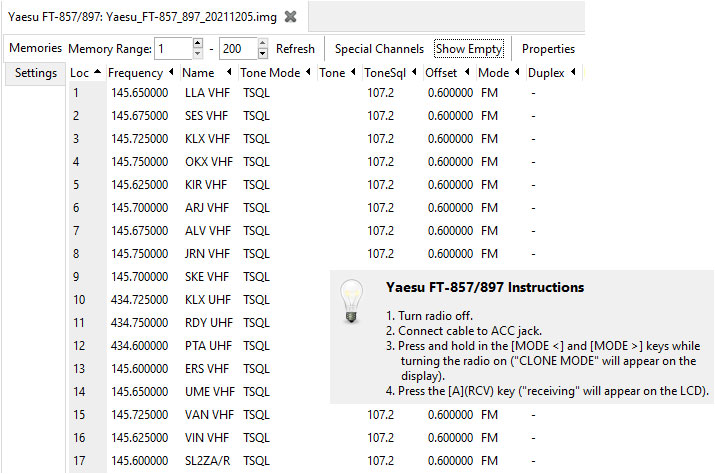
Task: Sort by the Frequency column header
Action: pyautogui.click(x=140, y=73)
